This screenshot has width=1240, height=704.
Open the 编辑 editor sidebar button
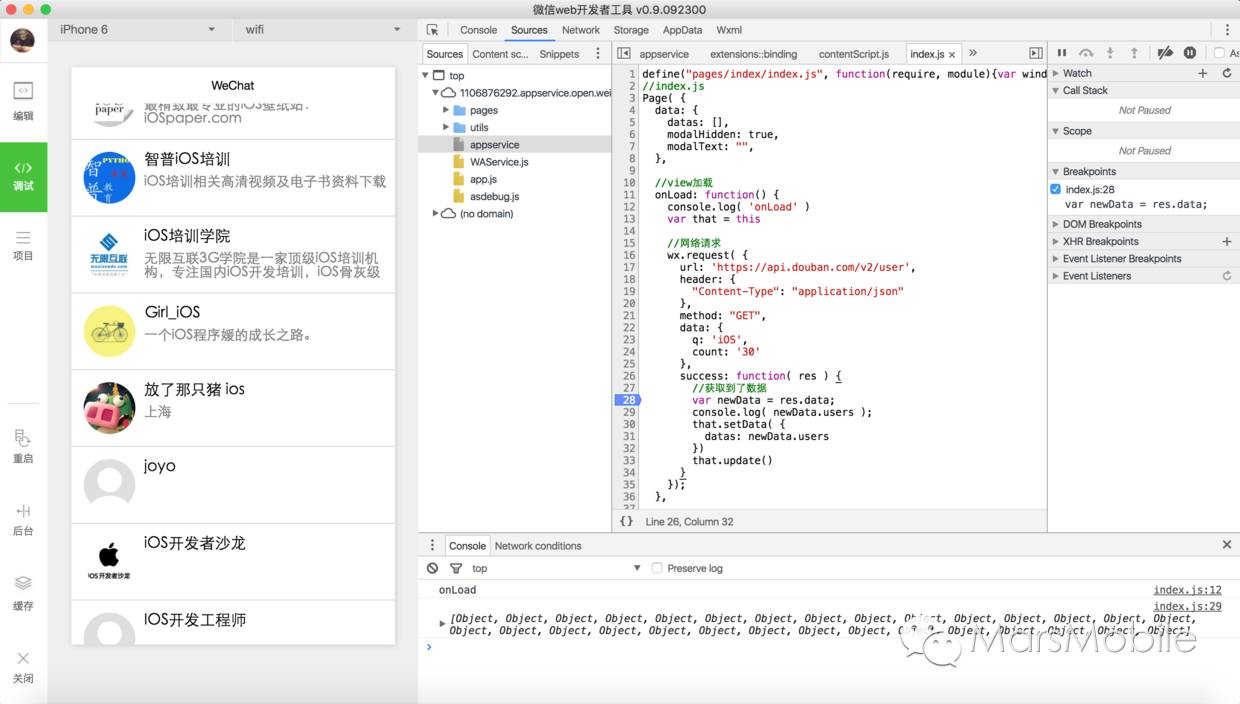23,102
